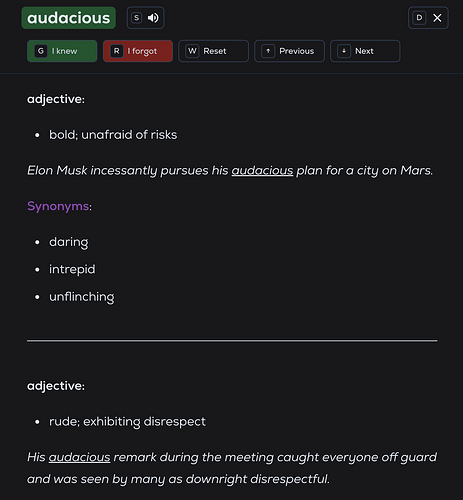Close the word card with X
Image resolution: width=463 pixels, height=500 pixels.
[437, 18]
